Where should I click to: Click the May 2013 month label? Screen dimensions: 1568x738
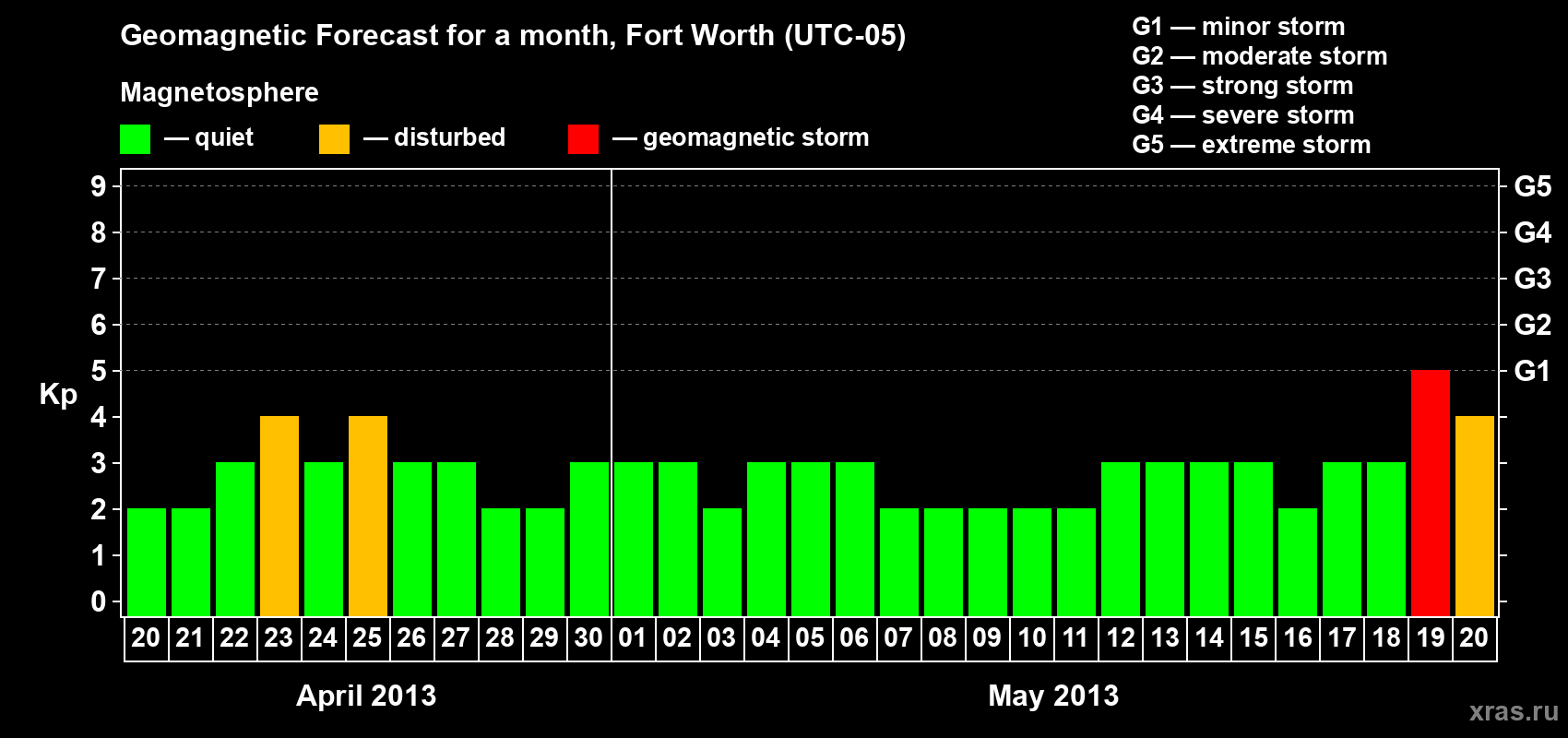point(1053,696)
